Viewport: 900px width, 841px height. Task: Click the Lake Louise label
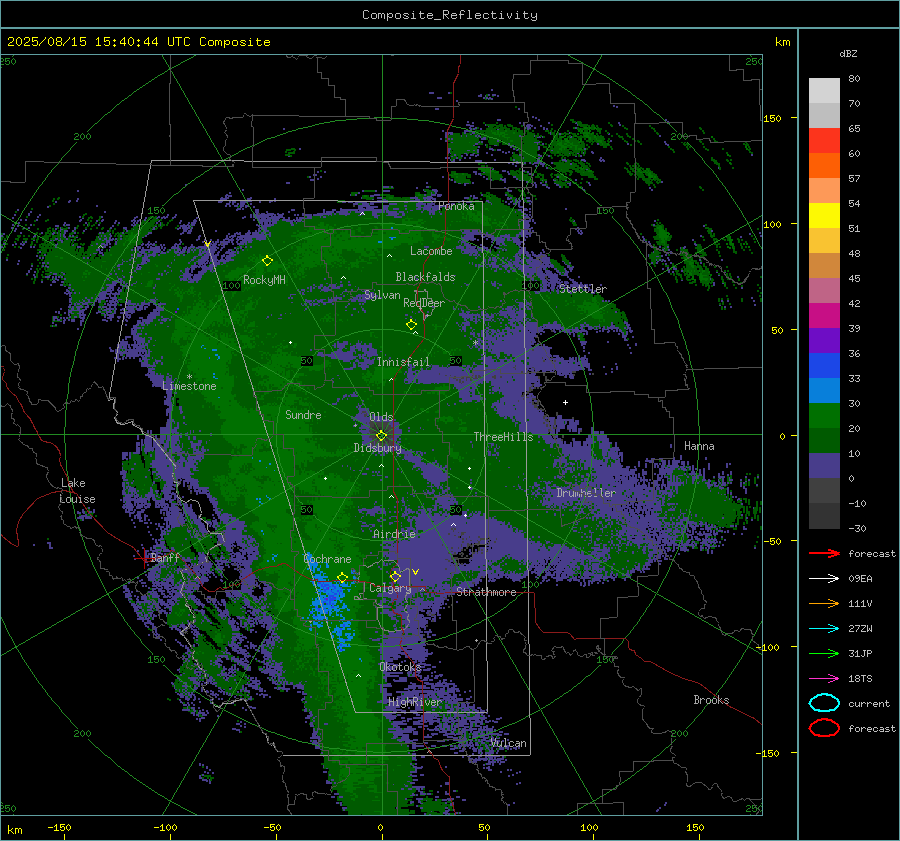point(77,491)
